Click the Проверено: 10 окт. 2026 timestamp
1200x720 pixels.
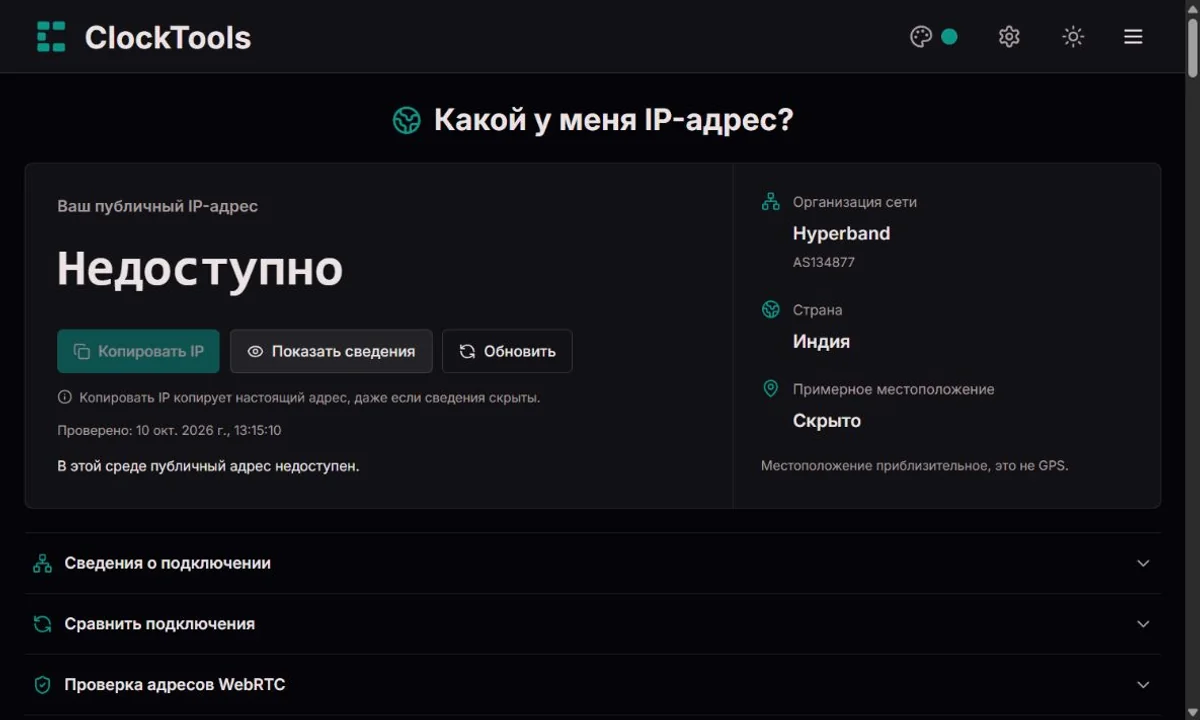coord(169,430)
